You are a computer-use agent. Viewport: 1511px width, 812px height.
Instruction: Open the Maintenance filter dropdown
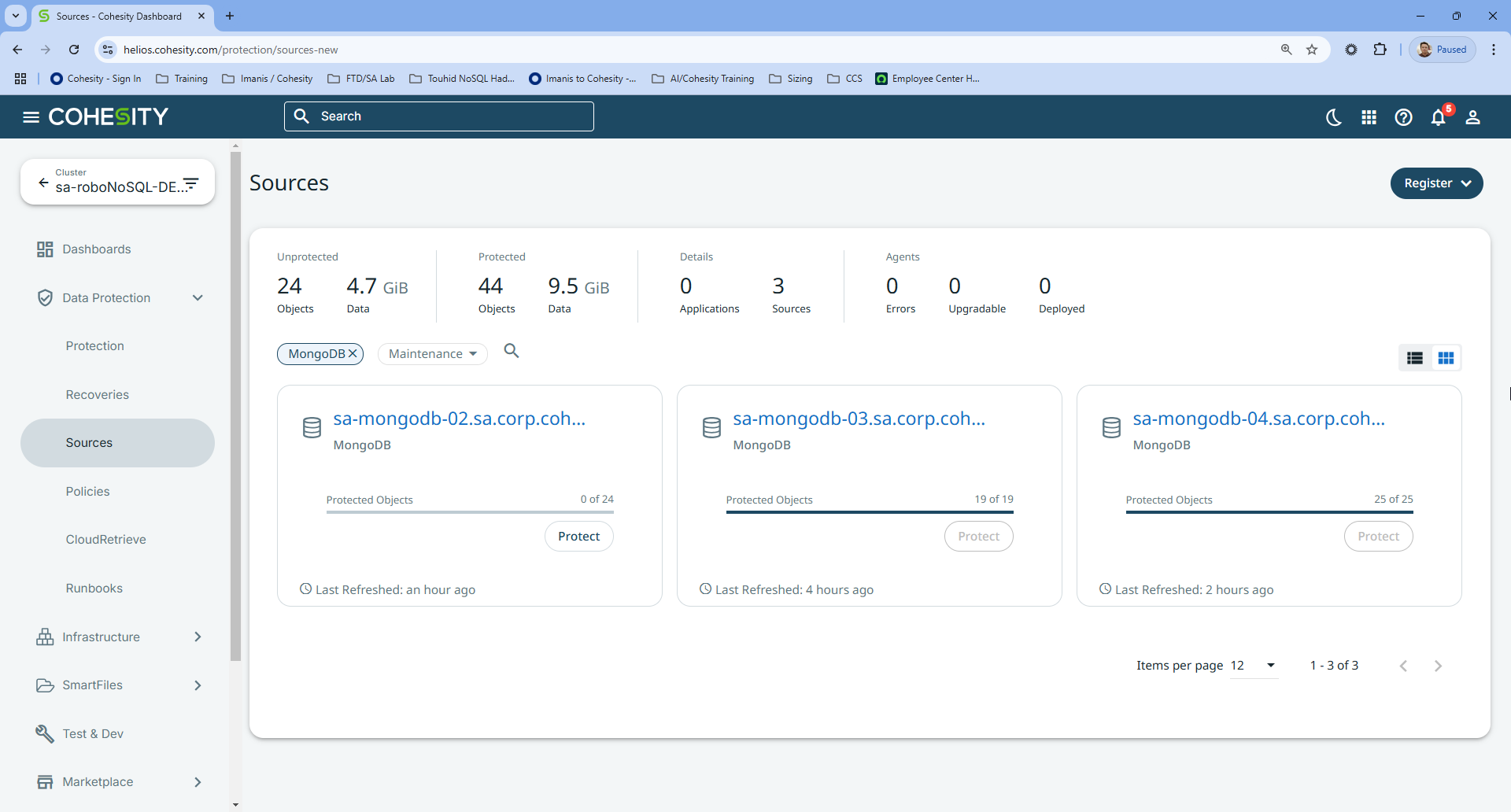coord(433,354)
